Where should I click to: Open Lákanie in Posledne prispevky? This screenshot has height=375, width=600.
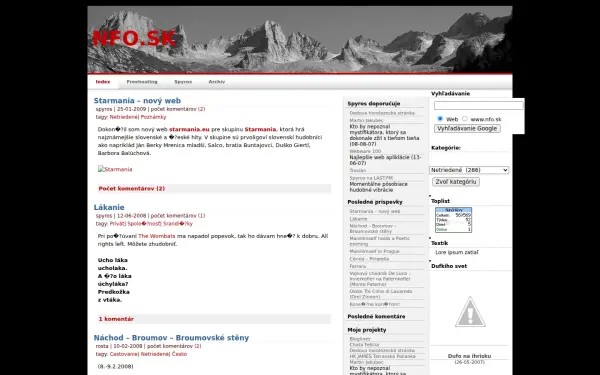[358, 219]
